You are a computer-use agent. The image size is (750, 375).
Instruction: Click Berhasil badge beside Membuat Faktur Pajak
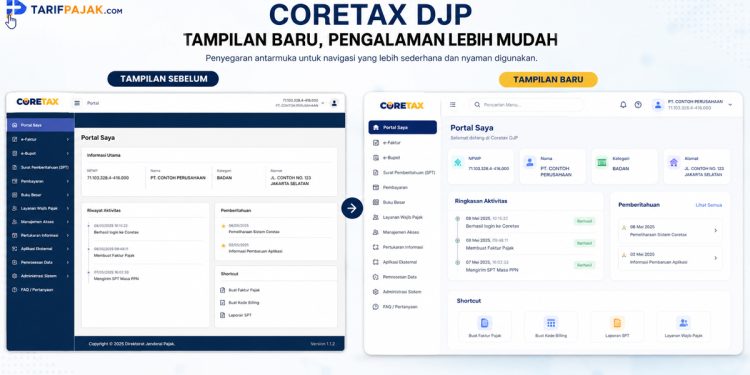coord(585,243)
